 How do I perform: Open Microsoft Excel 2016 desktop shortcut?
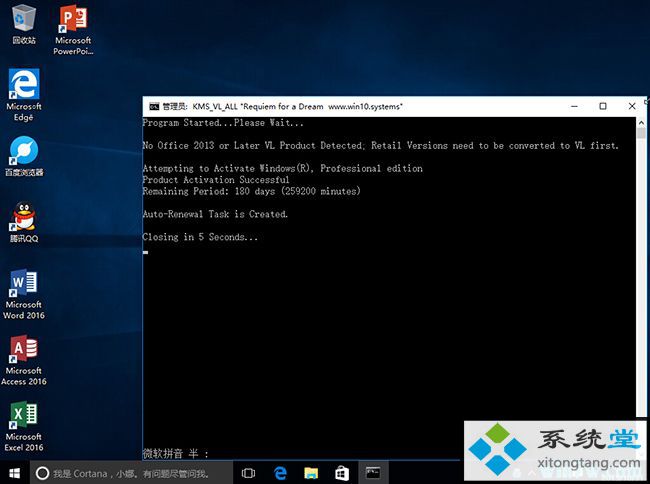point(24,426)
